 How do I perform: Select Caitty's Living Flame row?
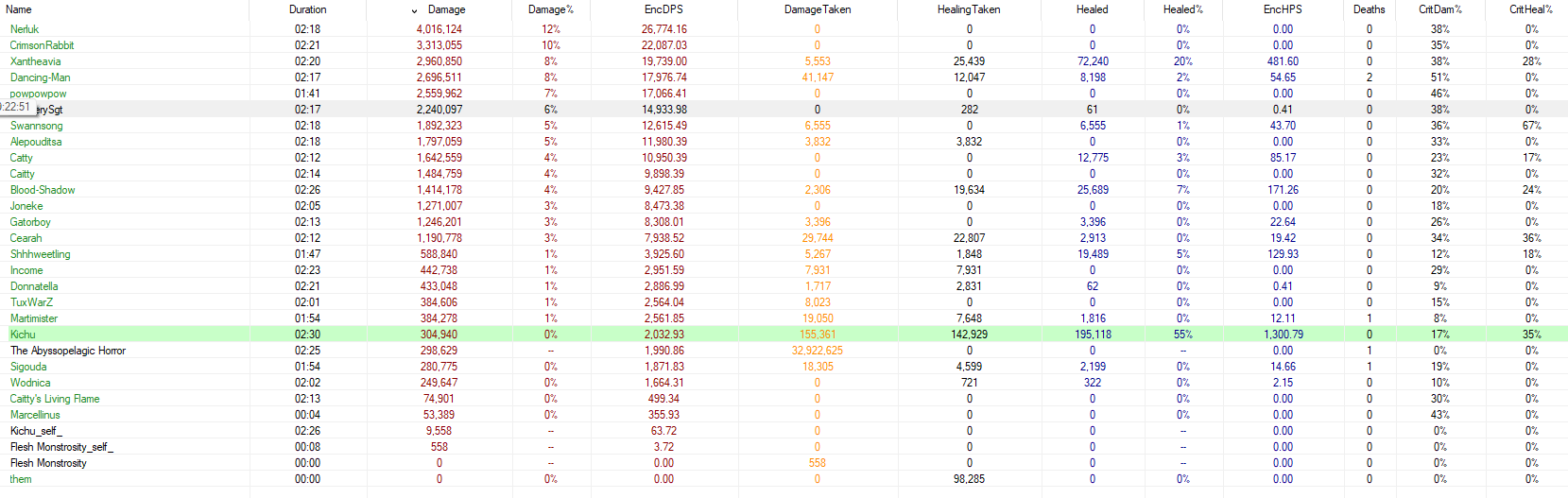55,399
